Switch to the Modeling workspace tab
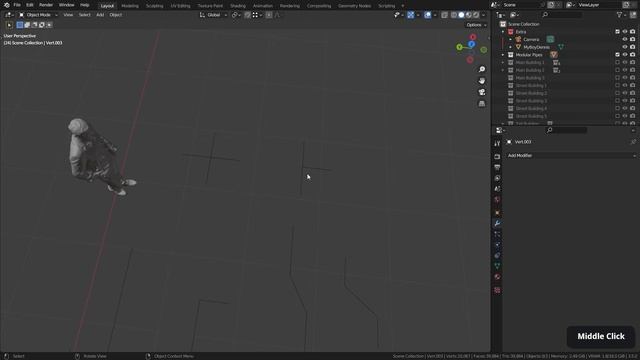Screen dimensions: 640x360 coord(130,6)
